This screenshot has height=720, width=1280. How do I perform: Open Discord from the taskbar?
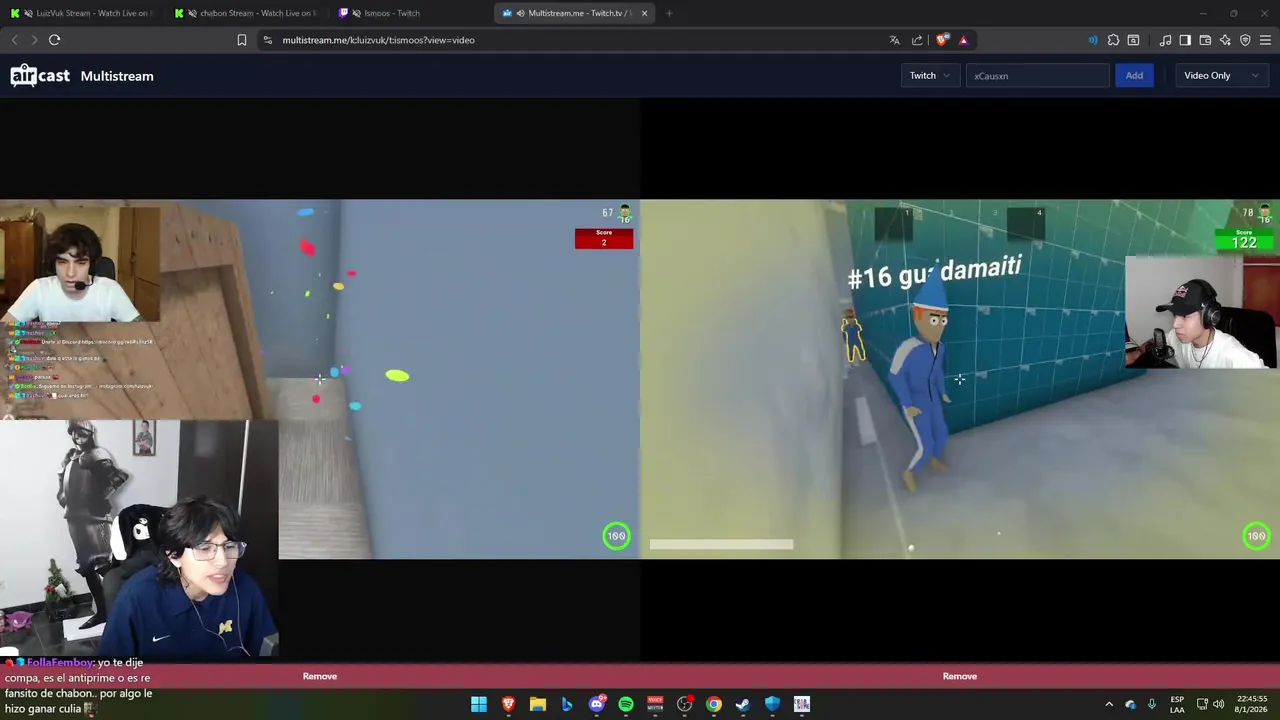tap(597, 704)
